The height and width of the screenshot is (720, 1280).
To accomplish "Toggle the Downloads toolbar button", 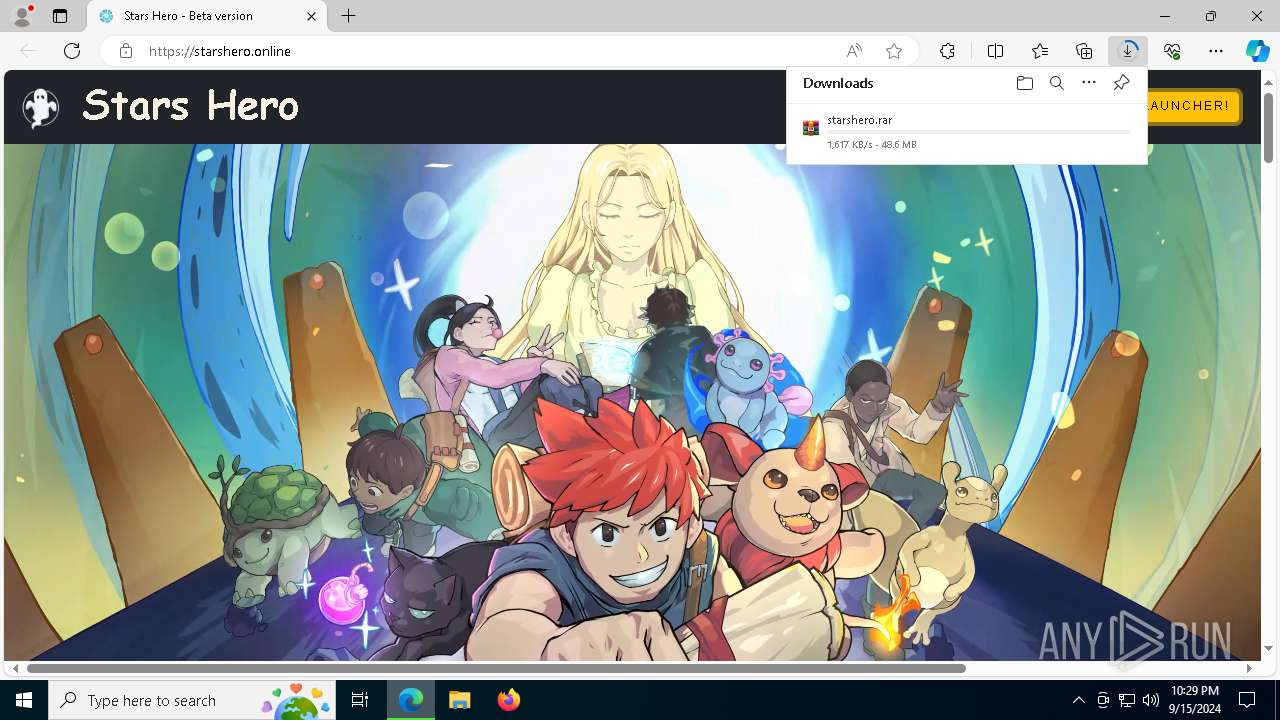I will pyautogui.click(x=1128, y=51).
